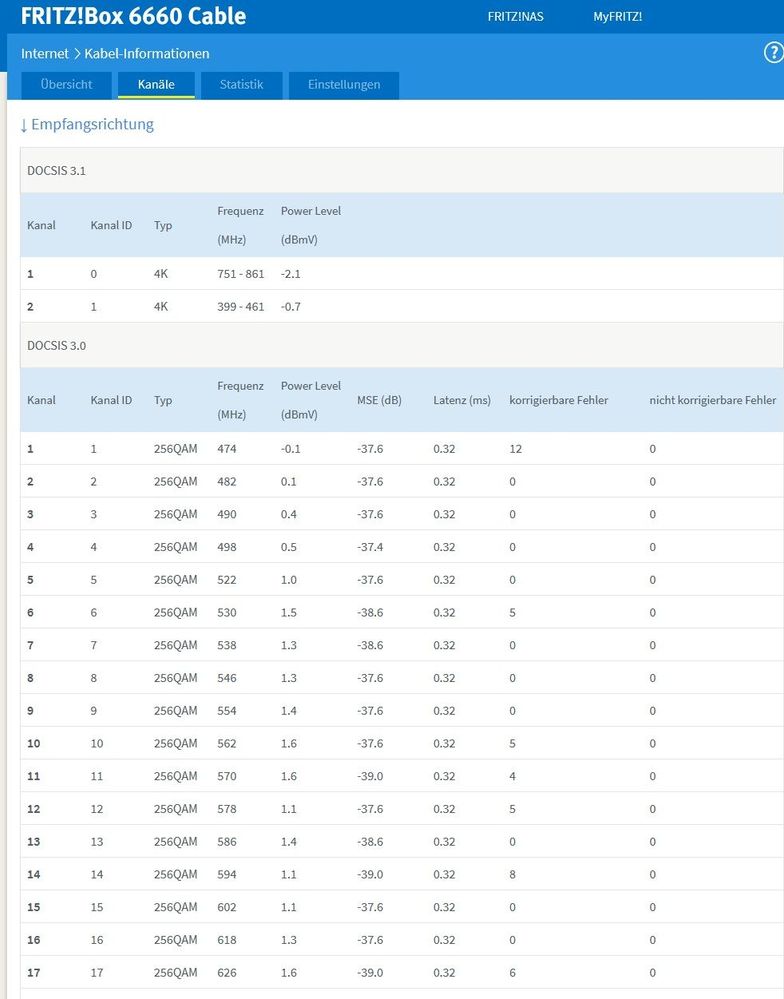Screen dimensions: 784x999
Task: Switch to the Übersicht tab
Action: 66,85
